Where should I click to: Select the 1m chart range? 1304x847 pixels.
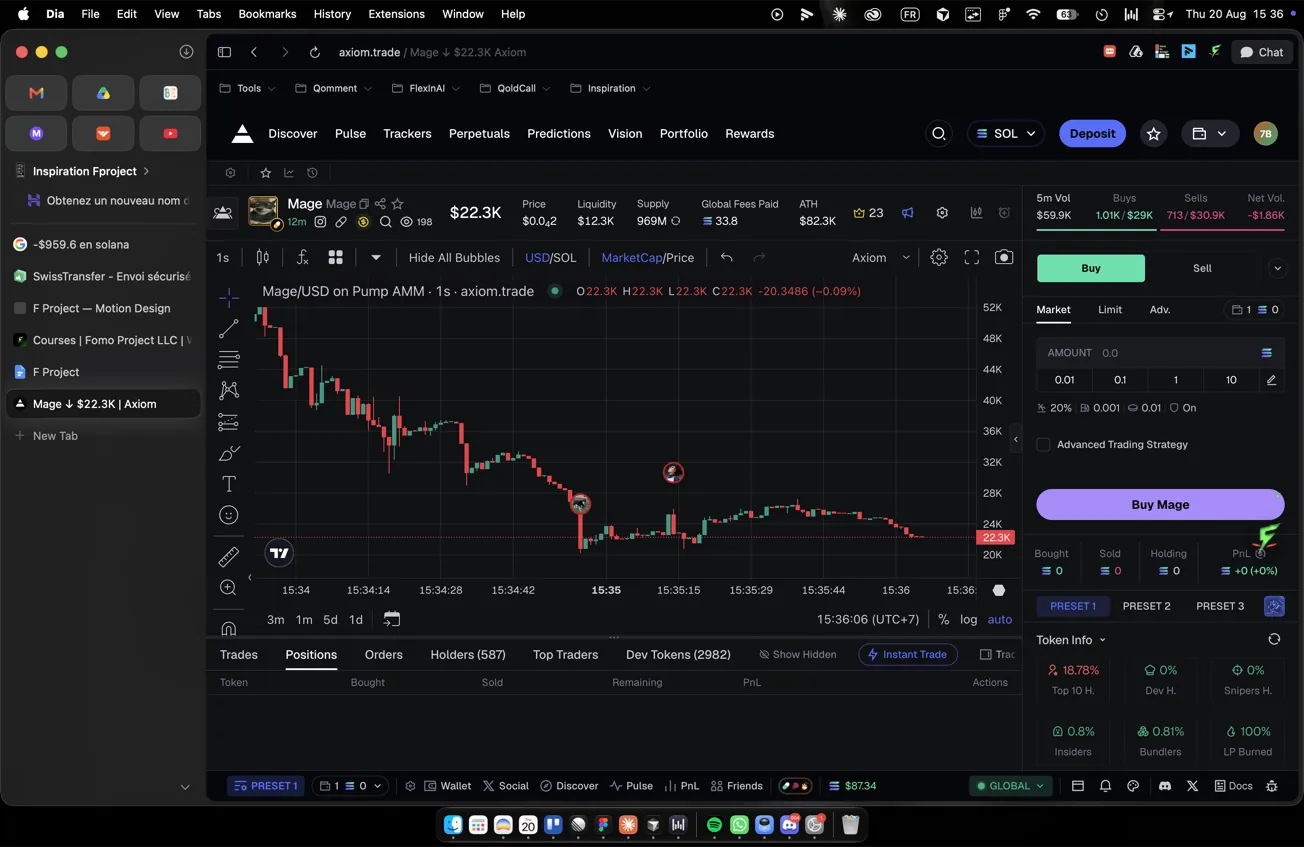[304, 619]
